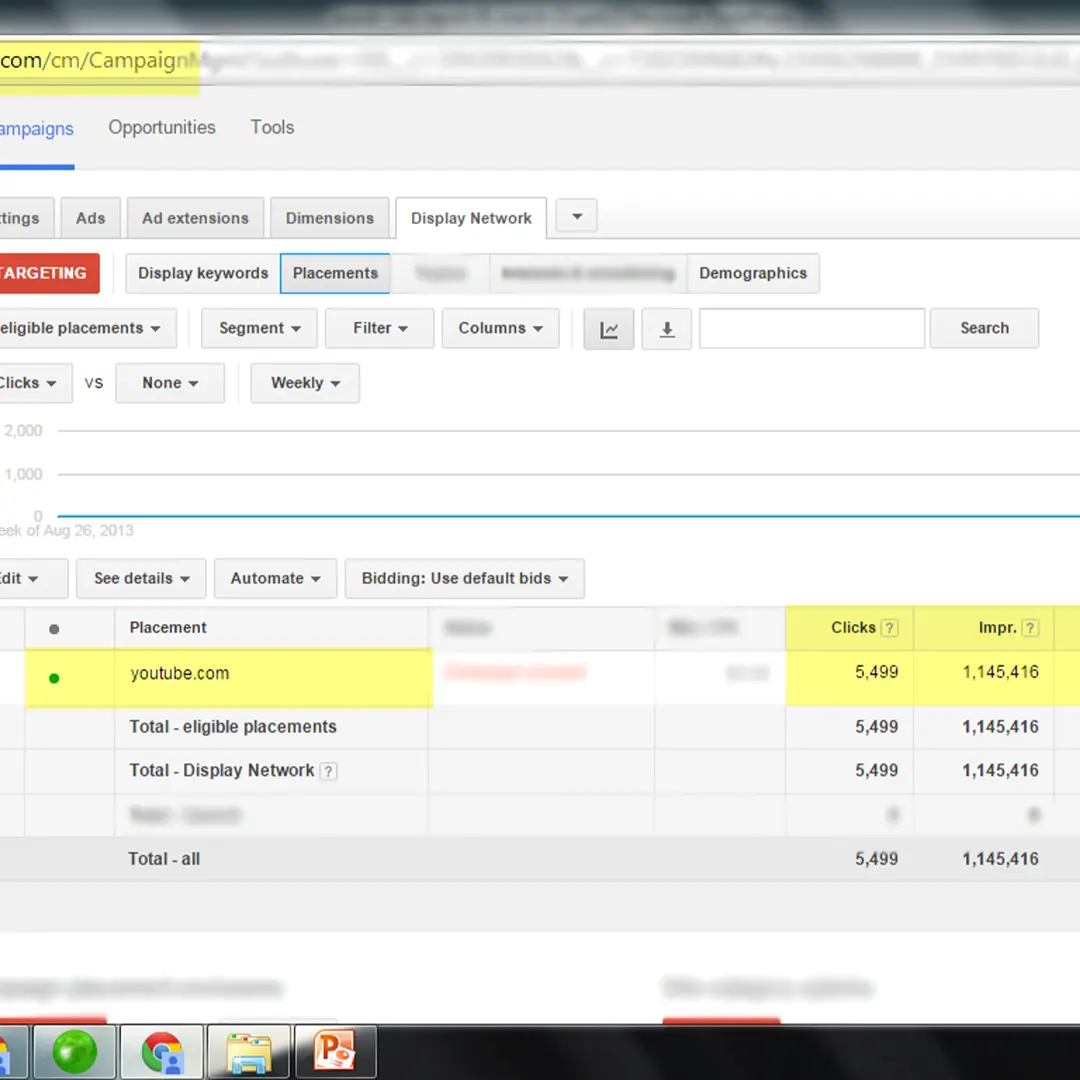Image resolution: width=1080 pixels, height=1080 pixels.
Task: Switch to the Ad extensions tab
Action: pos(195,218)
